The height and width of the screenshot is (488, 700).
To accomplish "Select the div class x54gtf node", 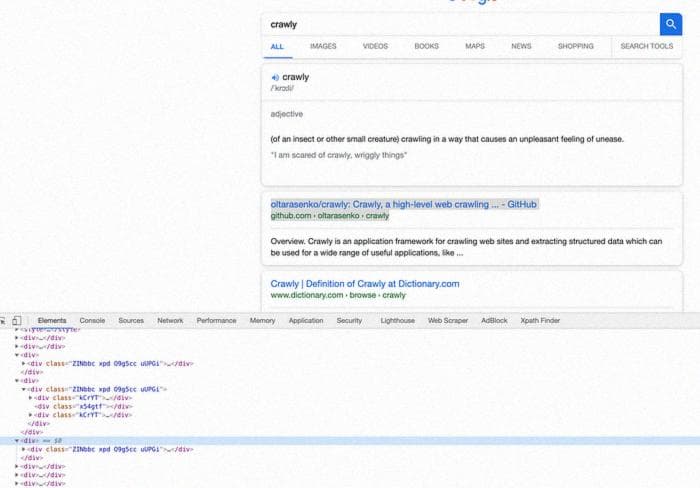I will (83, 406).
